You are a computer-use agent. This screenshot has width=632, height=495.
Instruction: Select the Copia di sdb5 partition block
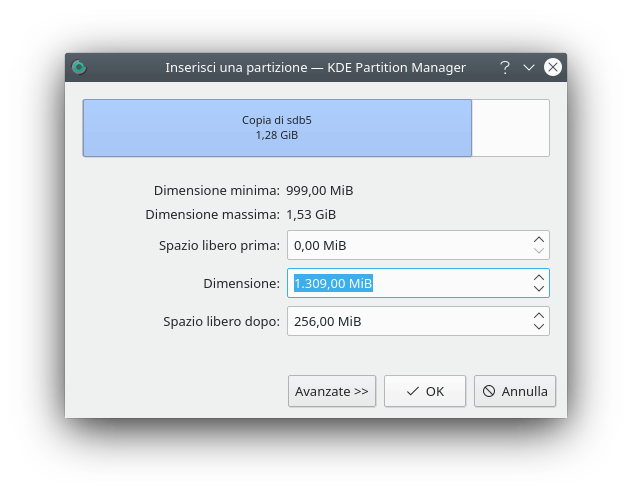click(x=277, y=128)
